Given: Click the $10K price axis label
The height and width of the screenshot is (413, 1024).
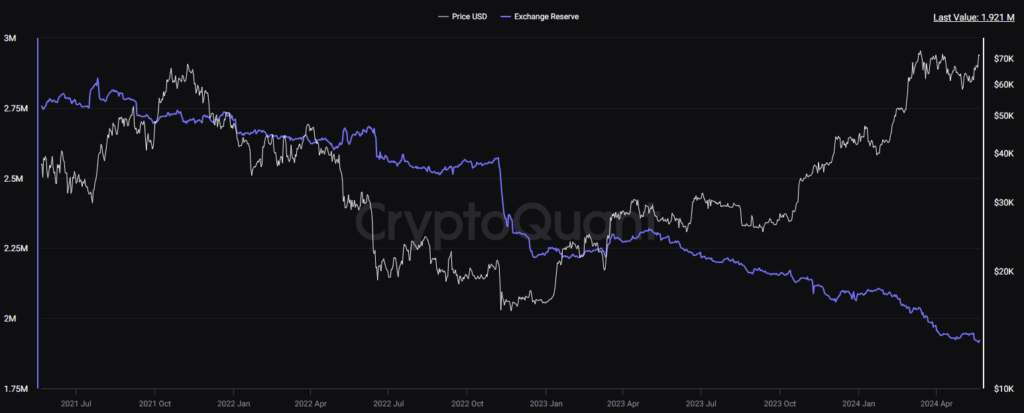Looking at the screenshot, I should [1003, 387].
